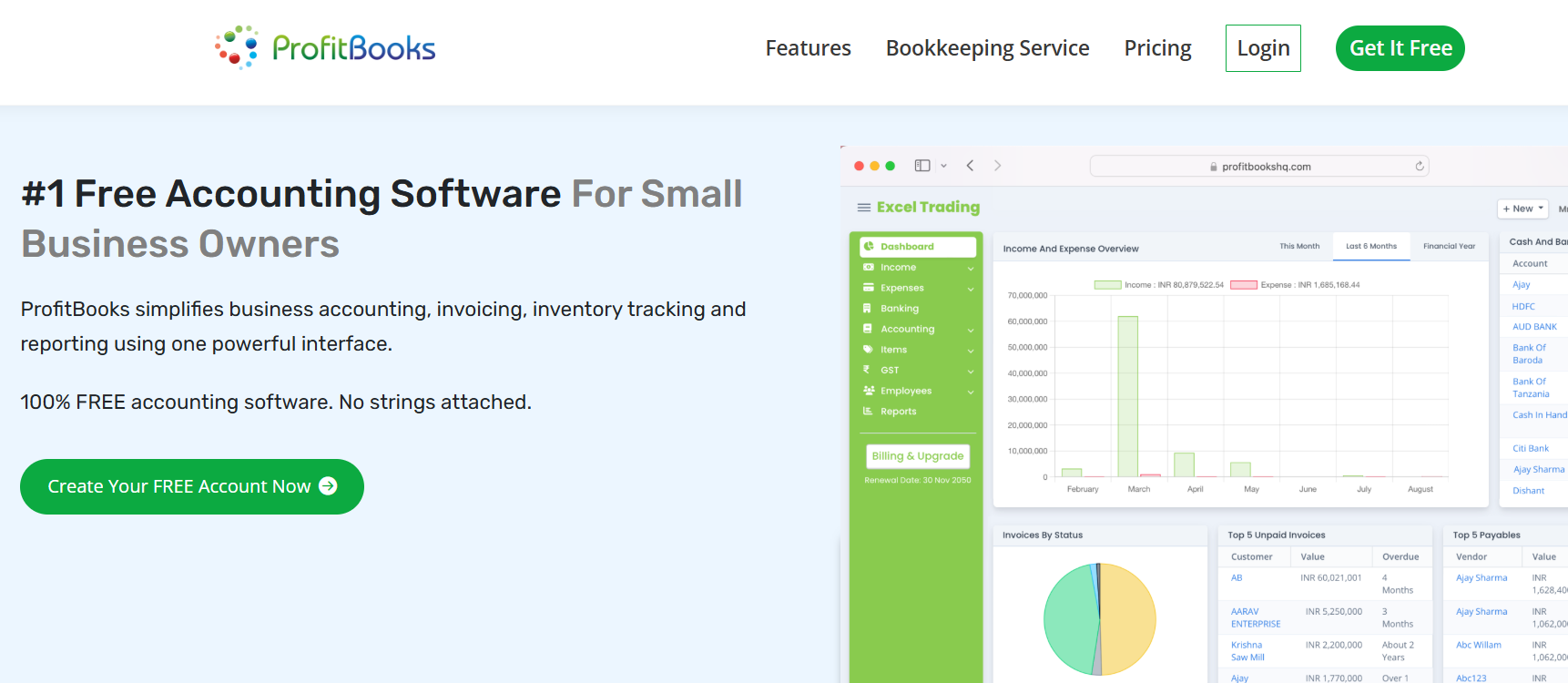
Task: Expand the Expenses sidebar section
Action: (971, 290)
